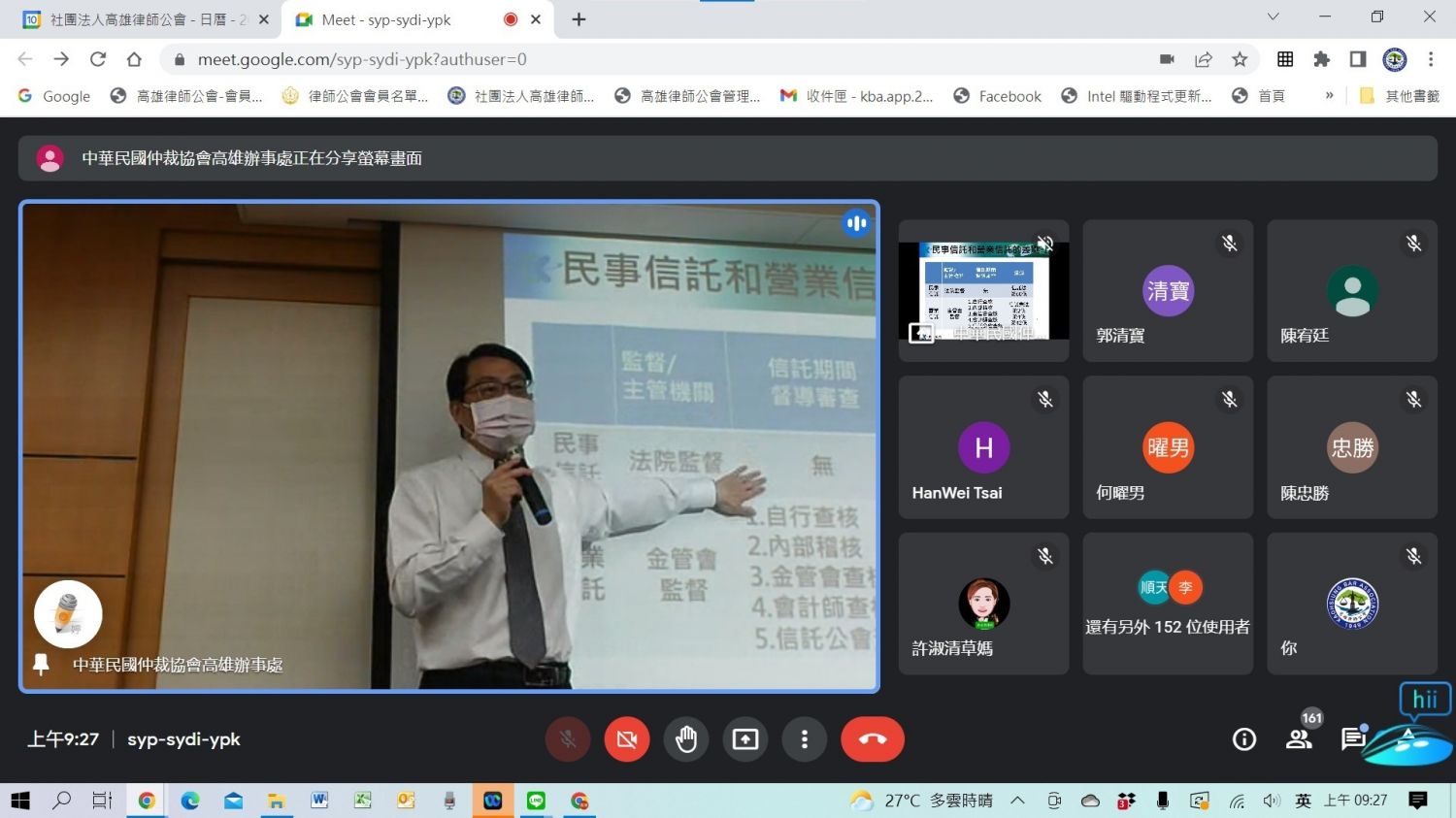Share this page from the address bar
The height and width of the screenshot is (818, 1456).
[1204, 59]
